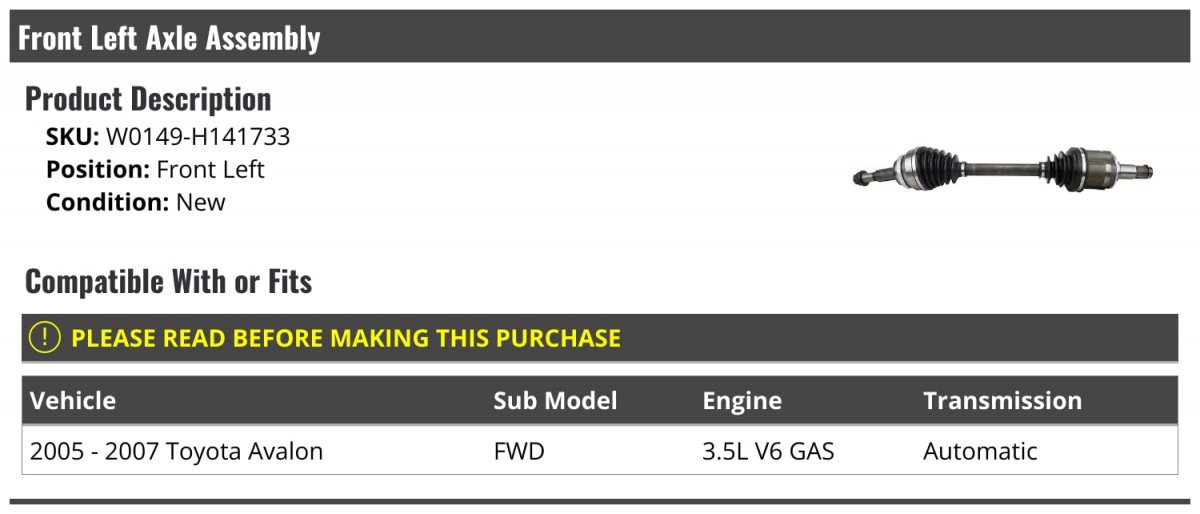1200x514 pixels.
Task: Click the Position label
Action: point(98,169)
